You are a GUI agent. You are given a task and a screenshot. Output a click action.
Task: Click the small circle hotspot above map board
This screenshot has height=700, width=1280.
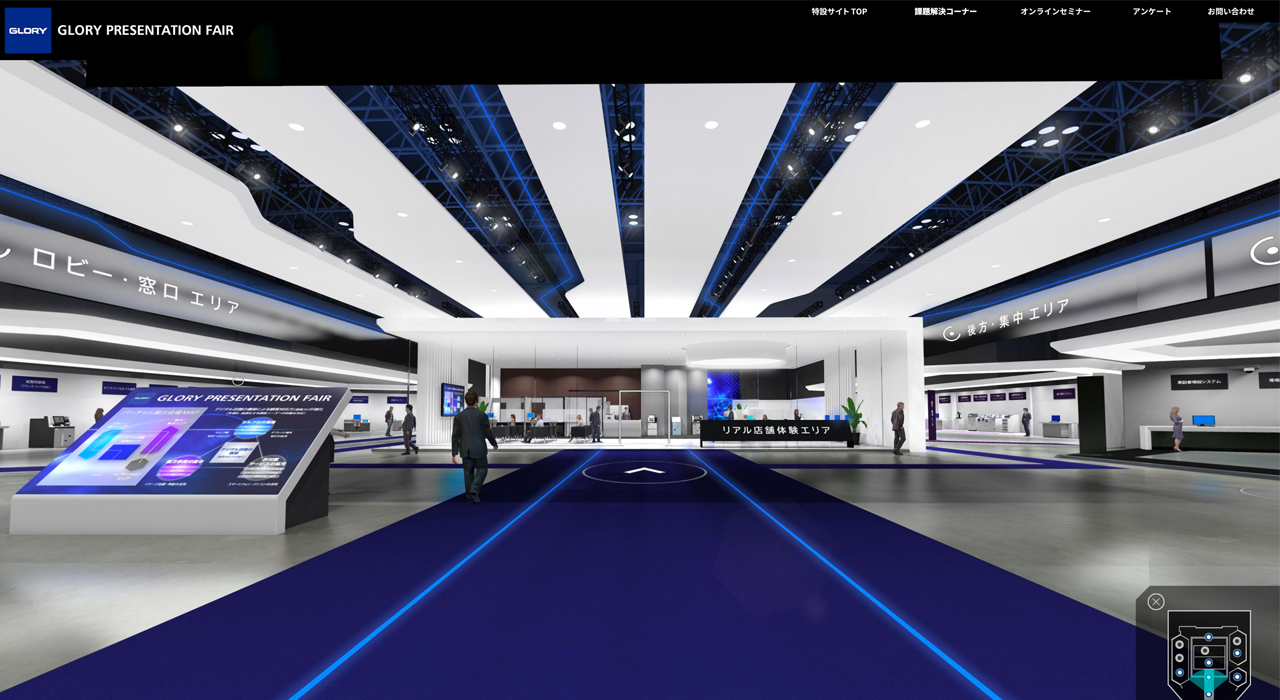click(238, 380)
